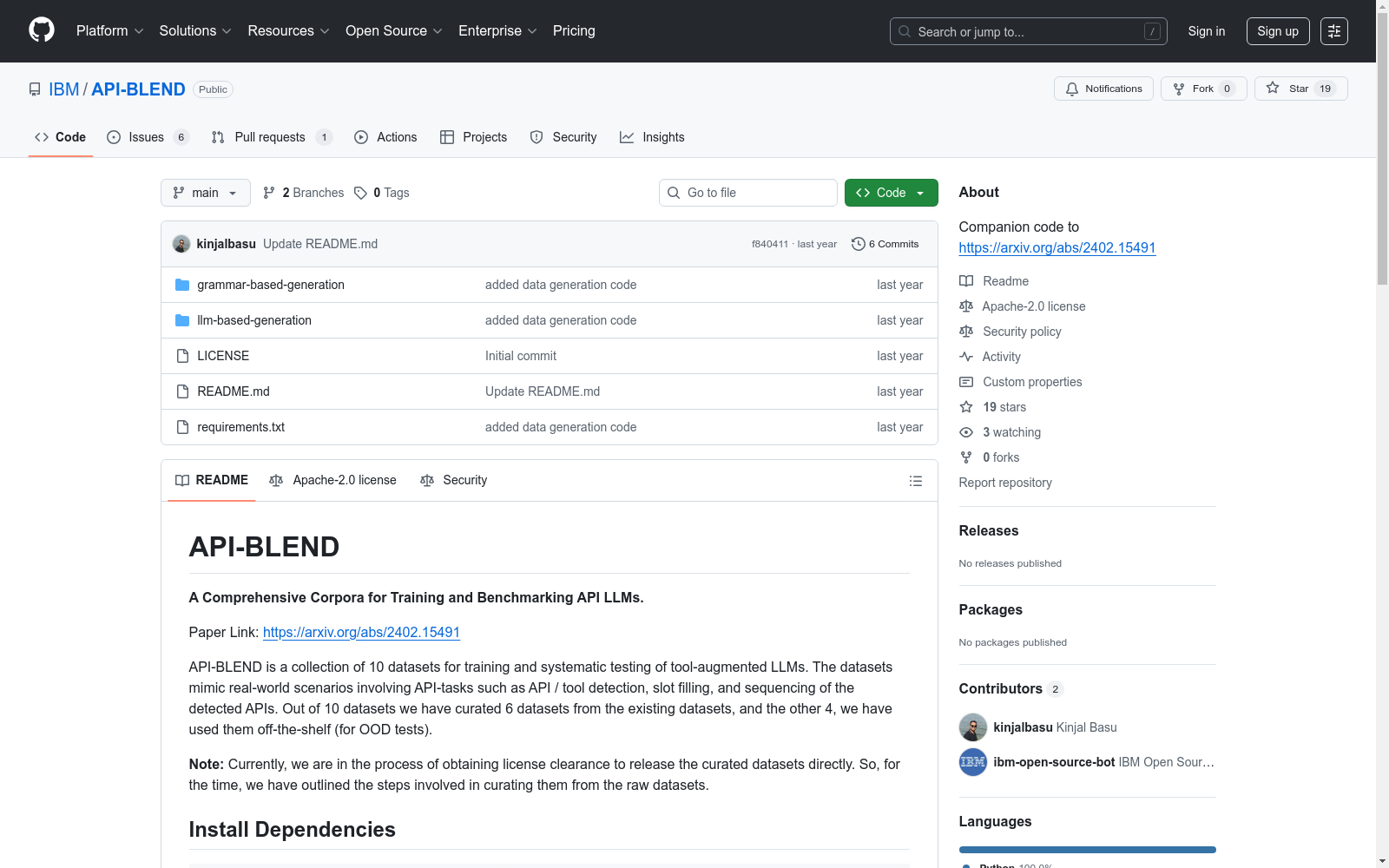This screenshot has width=1389, height=868.
Task: Expand the Solutions menu
Action: tap(195, 31)
